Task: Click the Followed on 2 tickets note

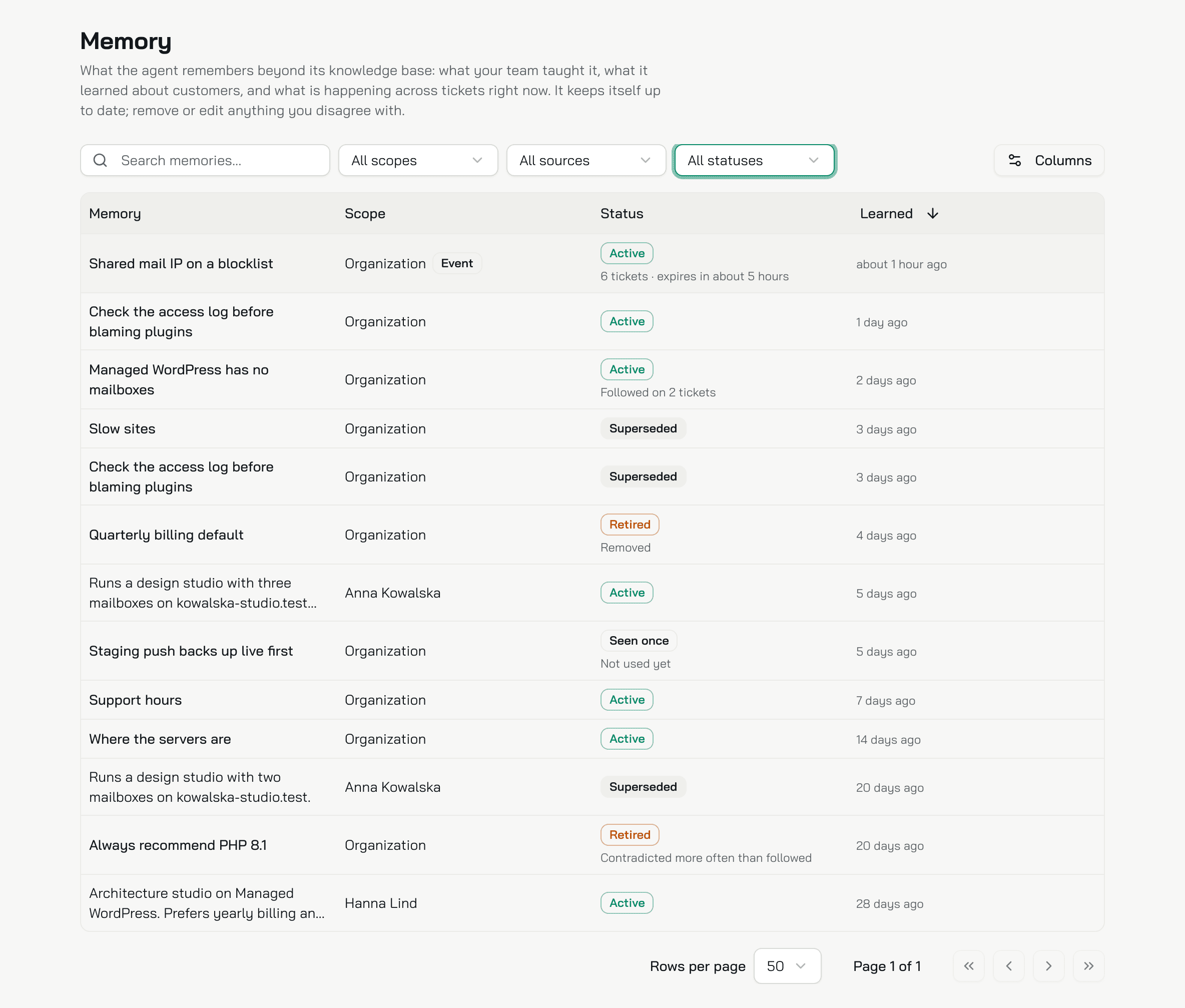Action: 658,392
